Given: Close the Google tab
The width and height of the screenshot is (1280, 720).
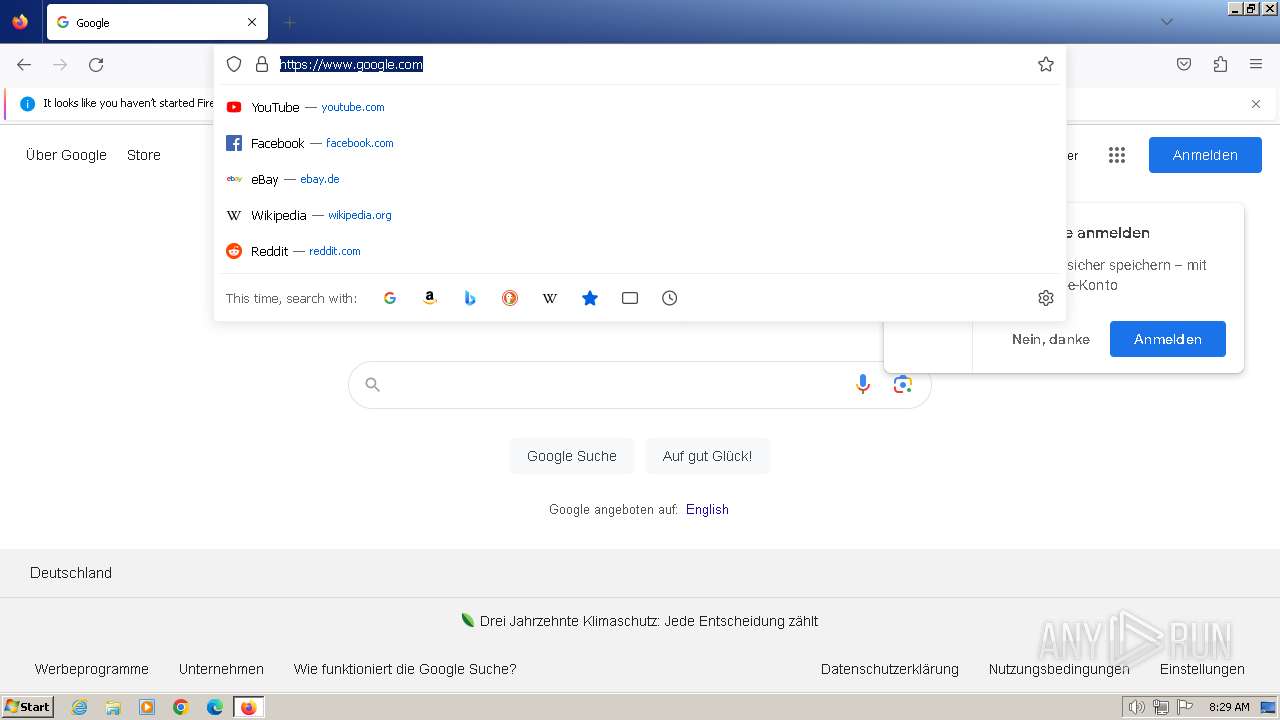Looking at the screenshot, I should pos(252,22).
